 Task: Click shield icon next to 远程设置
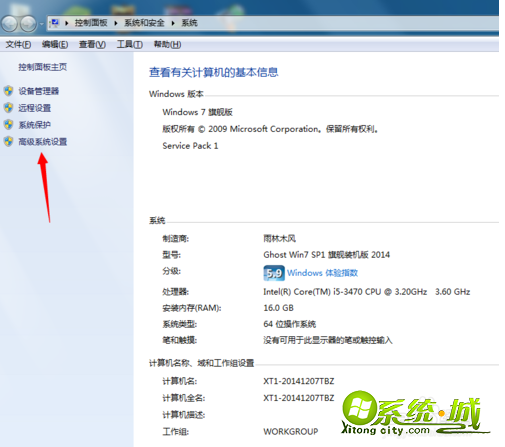tap(8, 108)
